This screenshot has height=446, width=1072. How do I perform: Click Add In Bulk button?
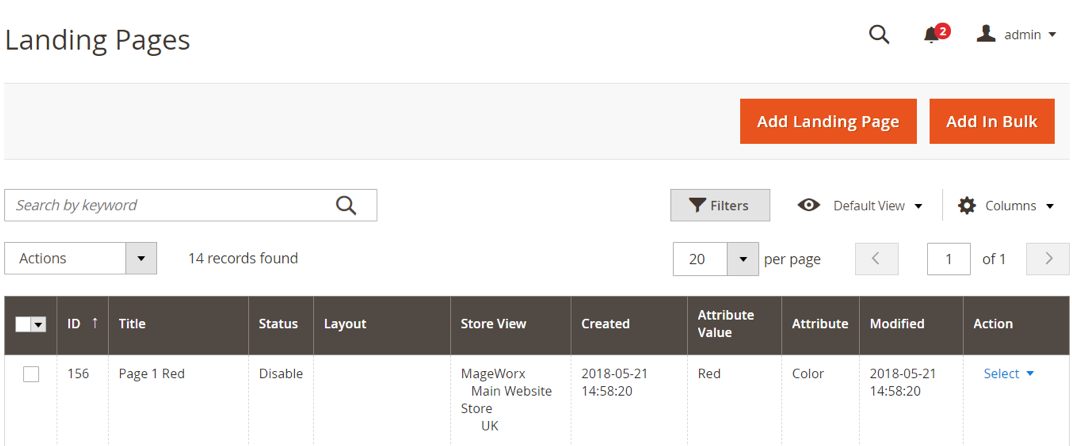tap(992, 122)
